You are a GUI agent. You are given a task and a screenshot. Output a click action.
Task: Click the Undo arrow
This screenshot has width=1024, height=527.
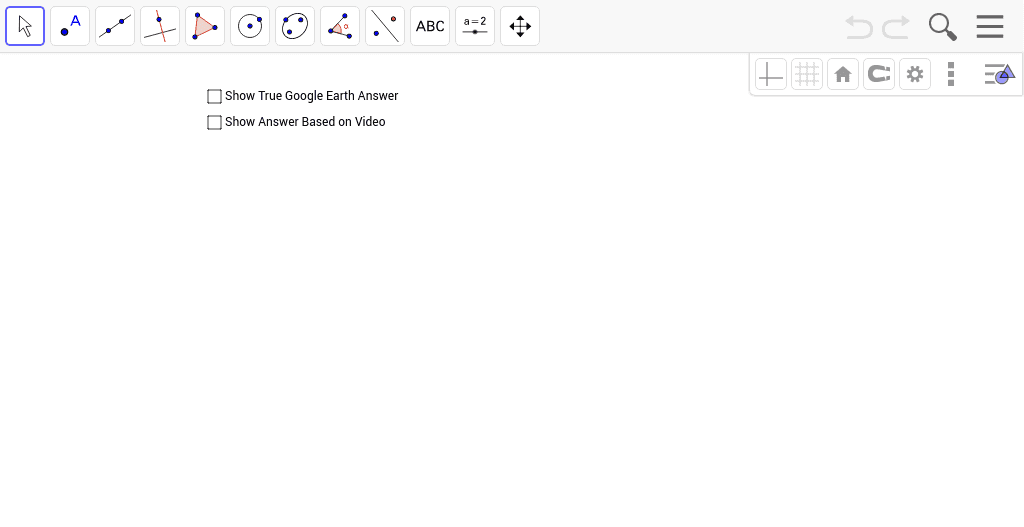pos(859,27)
